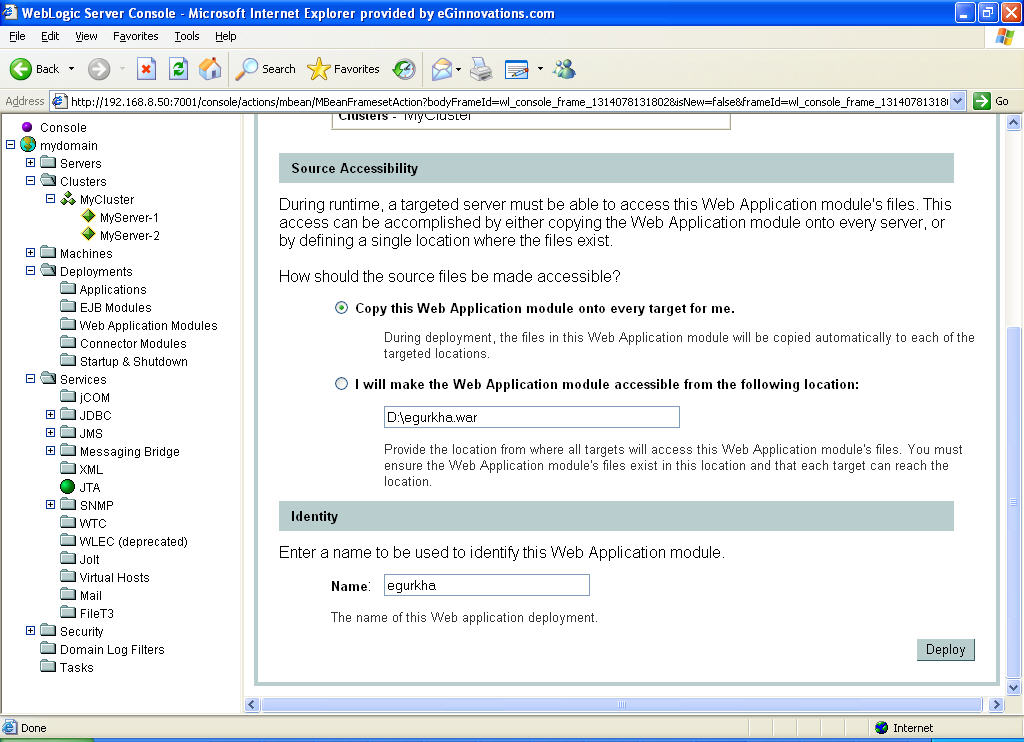Open the FileT3 tree item
This screenshot has height=742, width=1024.
(97, 613)
